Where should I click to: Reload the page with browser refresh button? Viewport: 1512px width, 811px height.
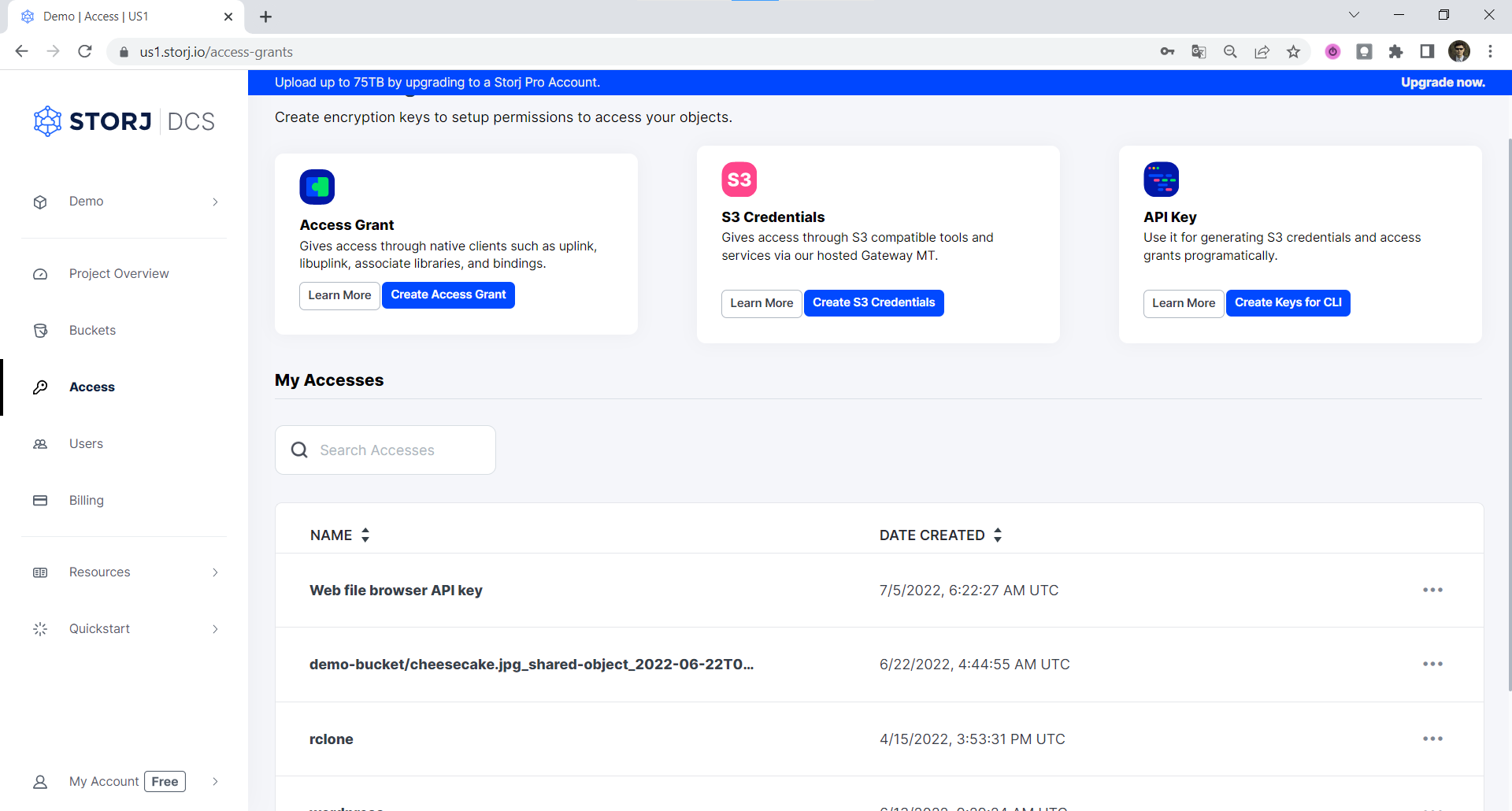pos(85,51)
